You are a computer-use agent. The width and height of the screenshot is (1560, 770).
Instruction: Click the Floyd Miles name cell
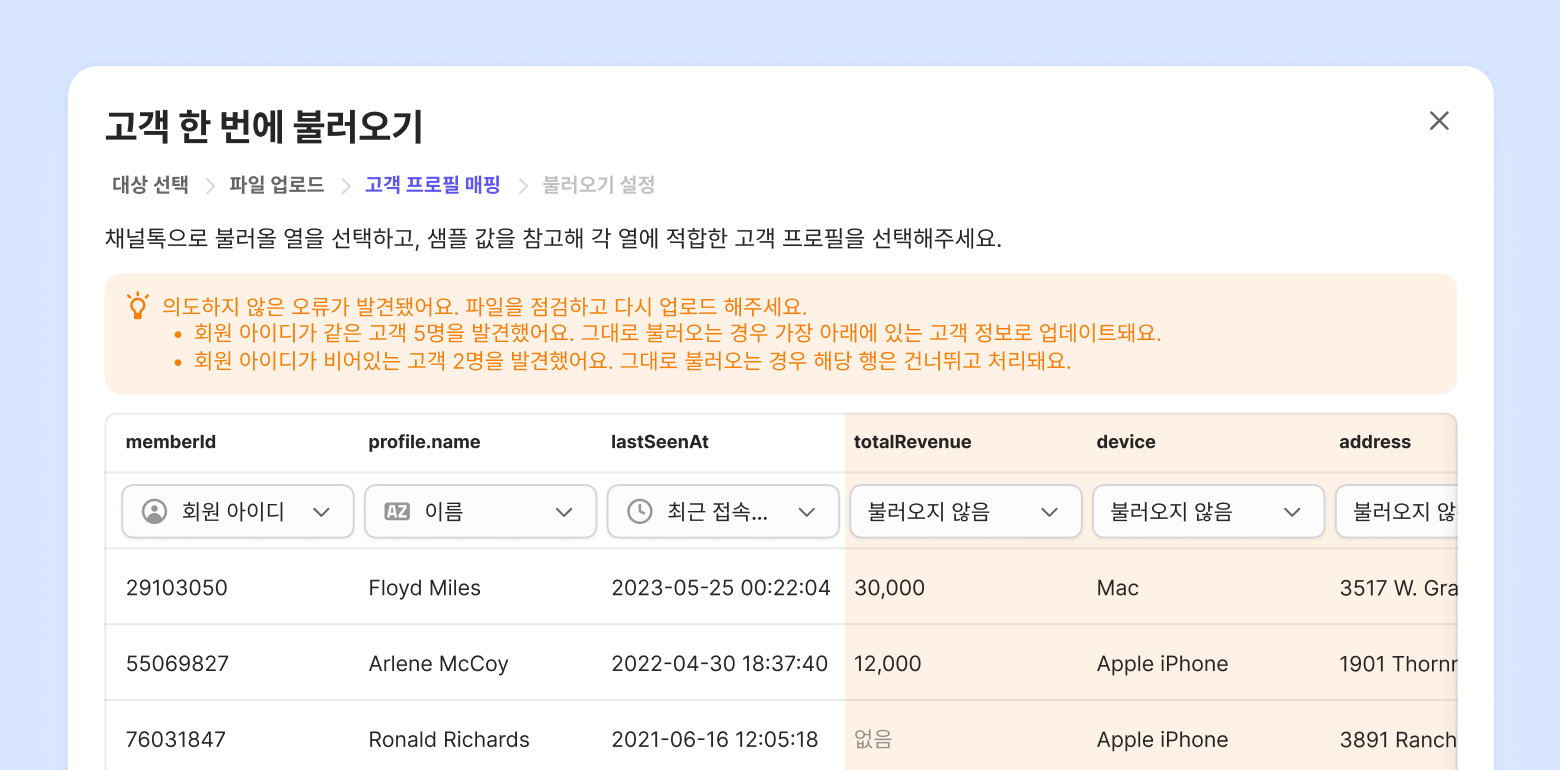tap(425, 588)
